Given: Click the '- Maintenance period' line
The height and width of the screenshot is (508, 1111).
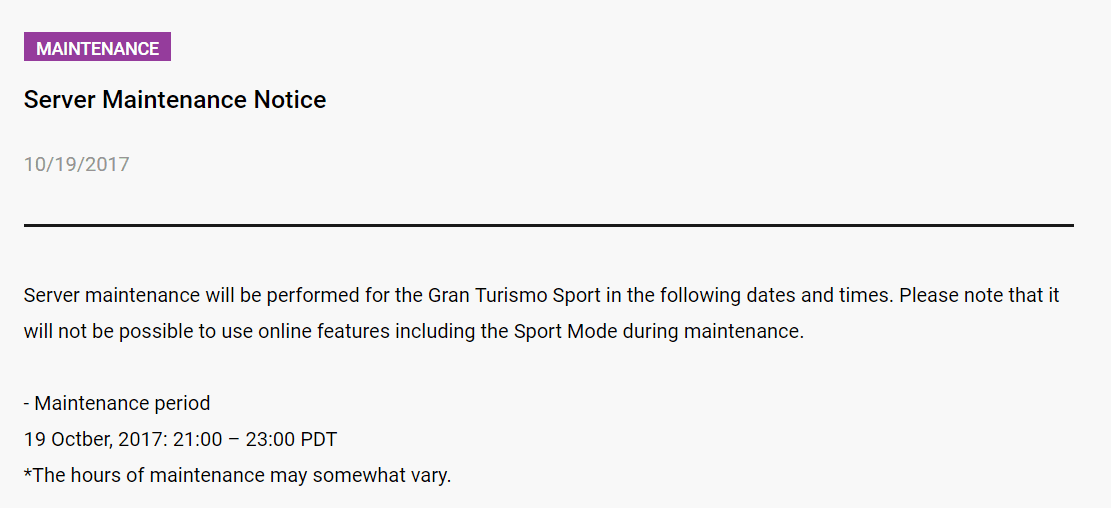Looking at the screenshot, I should [117, 403].
